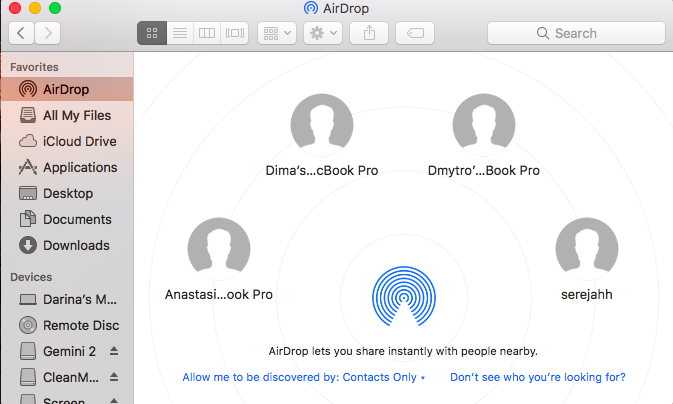Open the Action gear menu
The width and height of the screenshot is (673, 404).
pos(323,33)
